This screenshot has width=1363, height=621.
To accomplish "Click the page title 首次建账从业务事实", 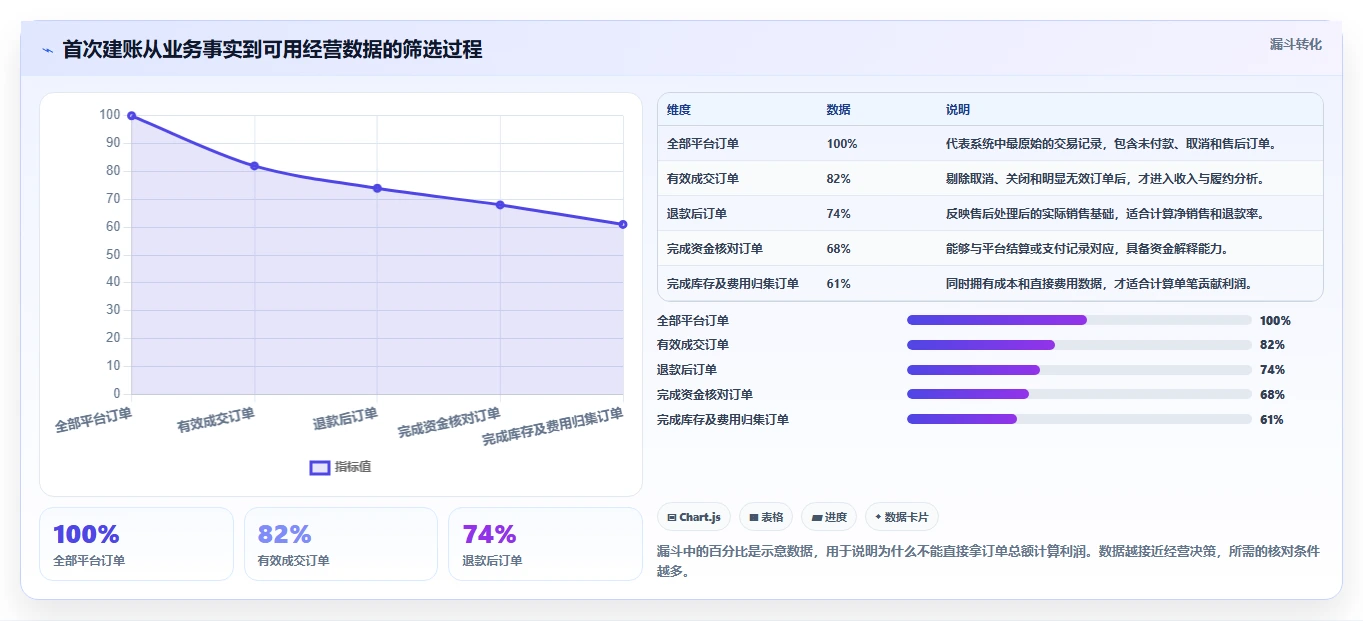I will [x=272, y=49].
